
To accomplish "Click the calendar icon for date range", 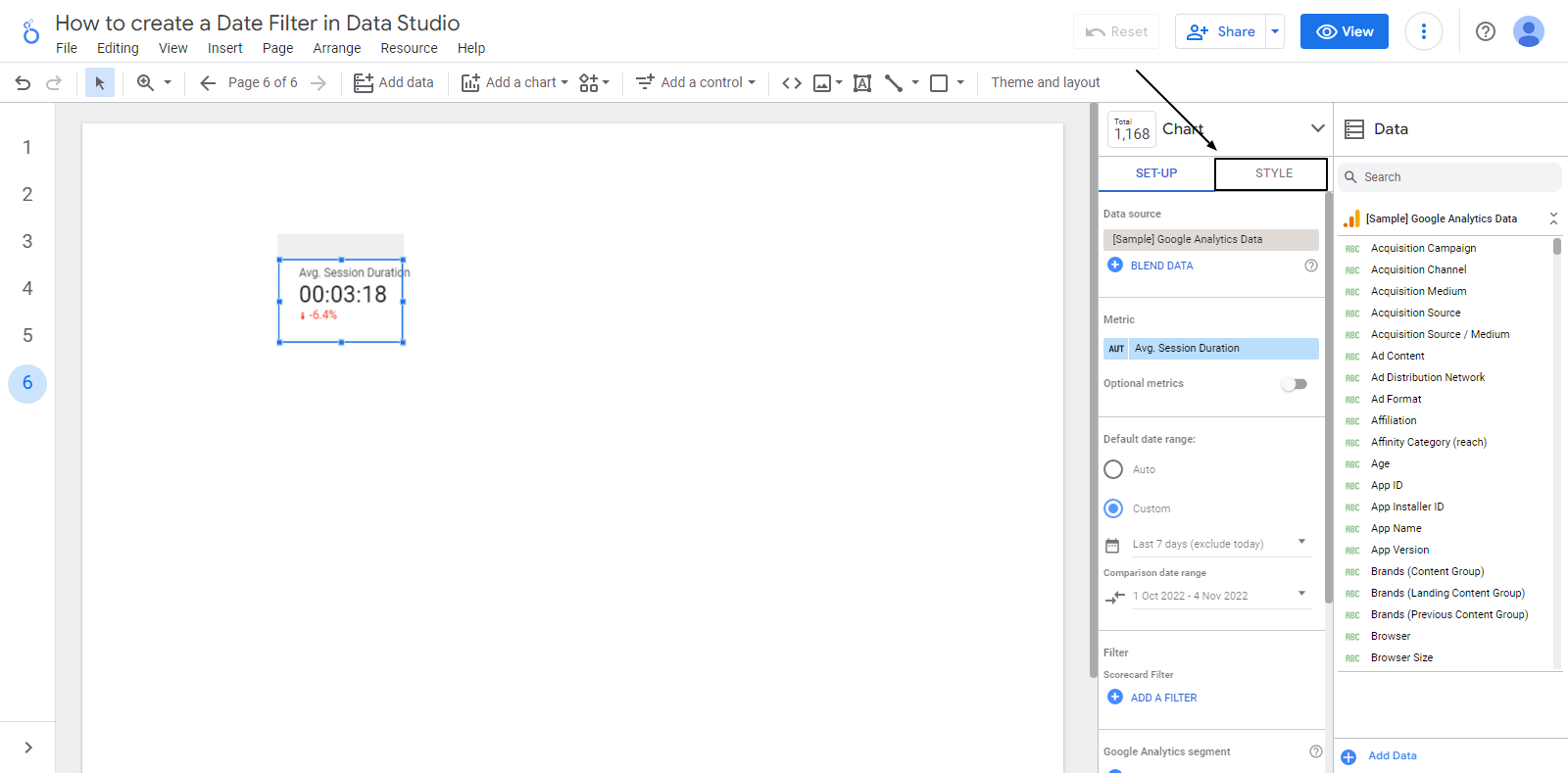I will click(1112, 546).
